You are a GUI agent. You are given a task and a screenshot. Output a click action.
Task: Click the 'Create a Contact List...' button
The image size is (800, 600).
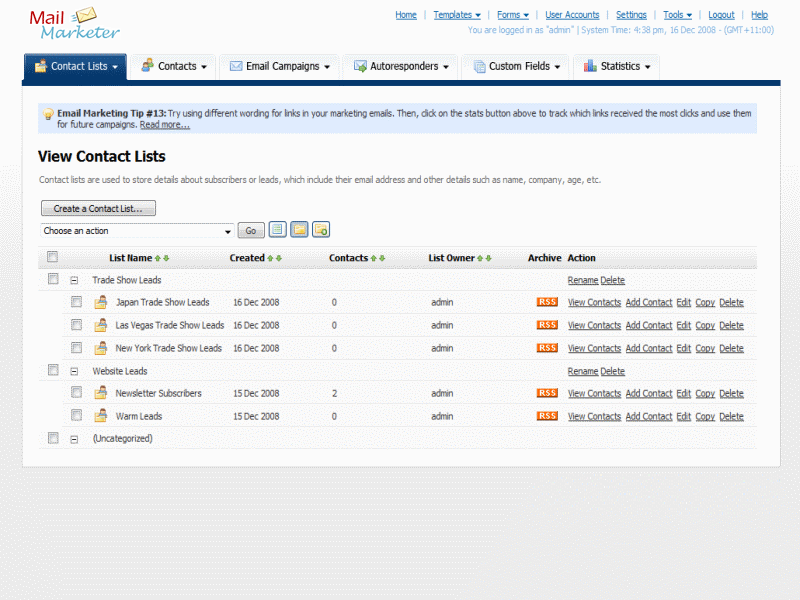click(98, 209)
